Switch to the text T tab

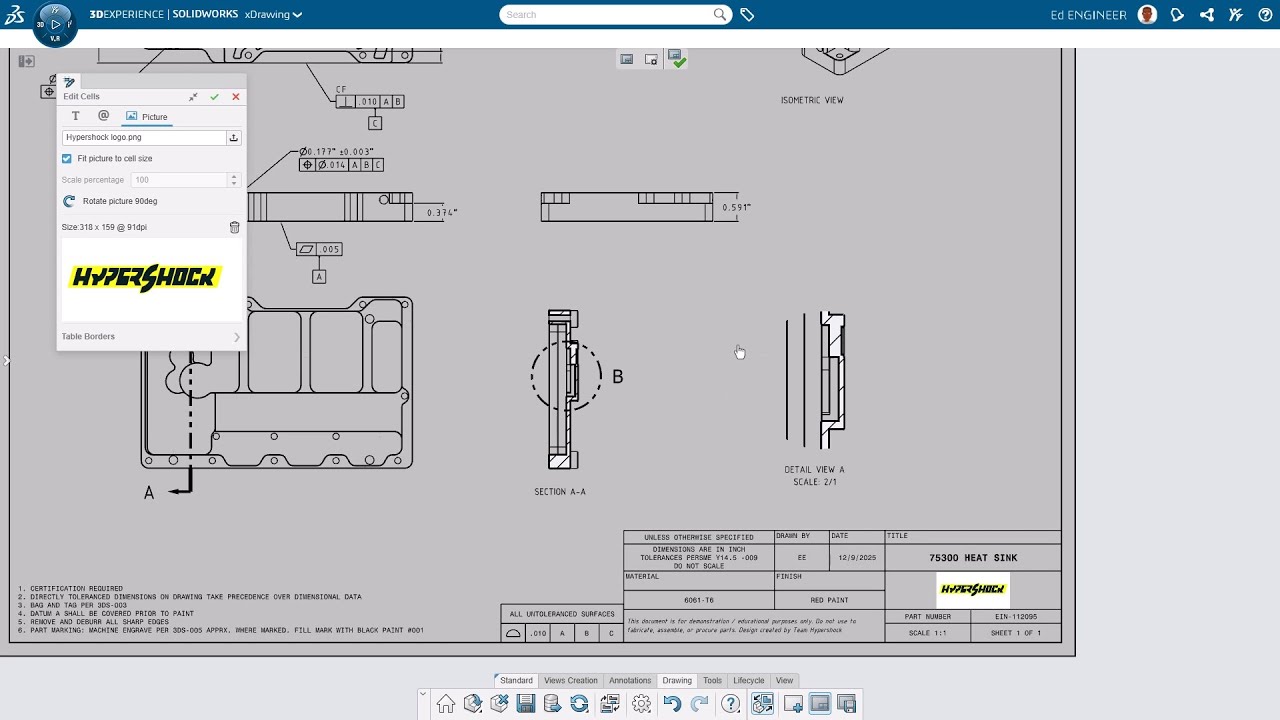click(75, 116)
